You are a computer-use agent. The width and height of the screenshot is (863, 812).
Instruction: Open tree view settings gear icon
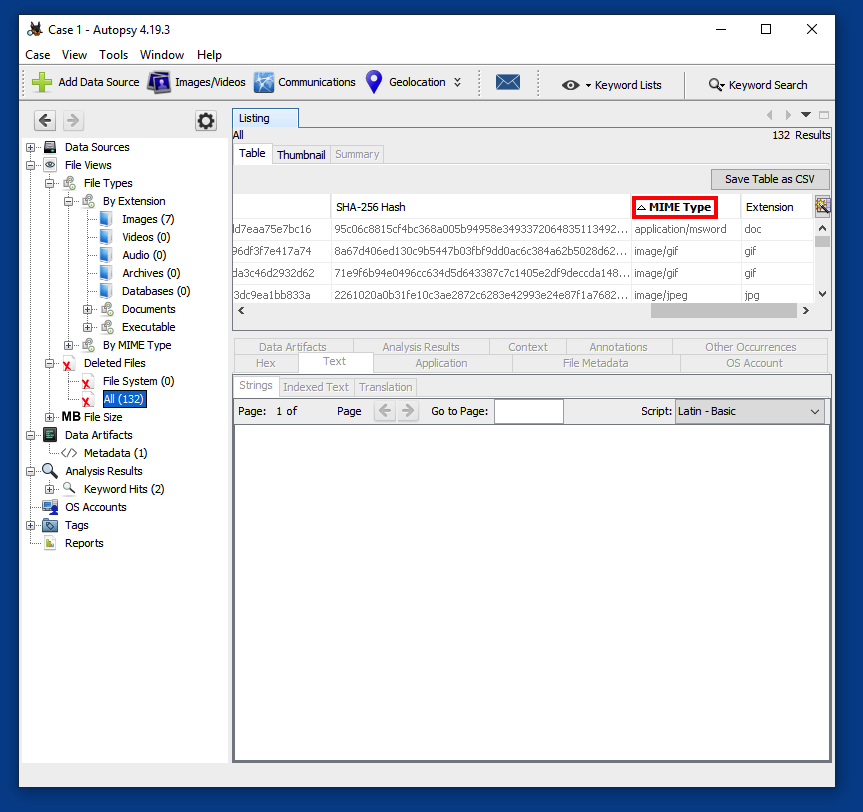206,121
